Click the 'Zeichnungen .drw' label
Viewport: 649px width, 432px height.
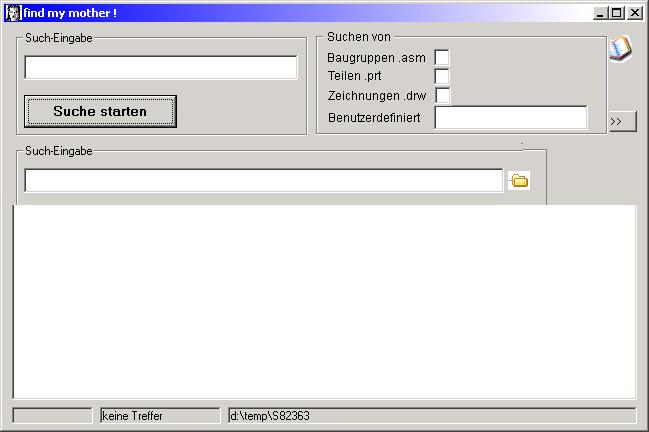coord(377,96)
